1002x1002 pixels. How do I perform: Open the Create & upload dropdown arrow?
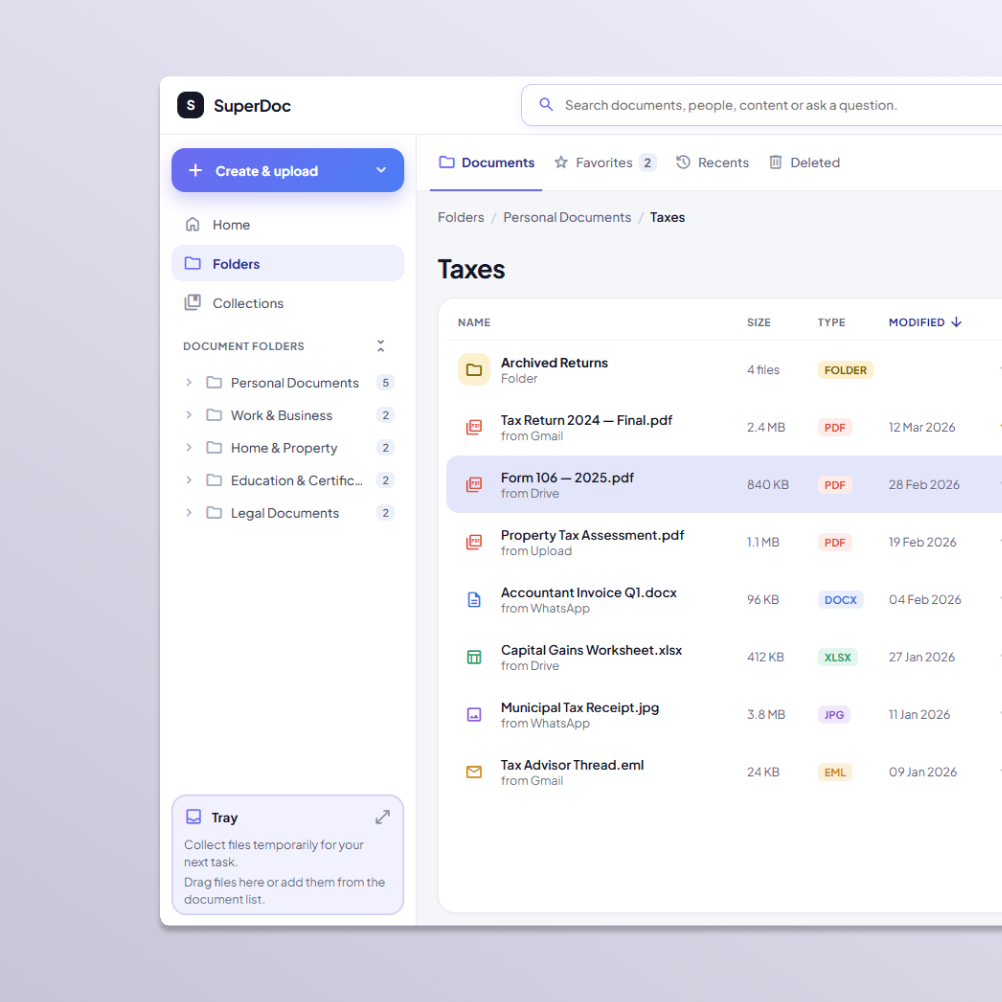click(x=382, y=171)
